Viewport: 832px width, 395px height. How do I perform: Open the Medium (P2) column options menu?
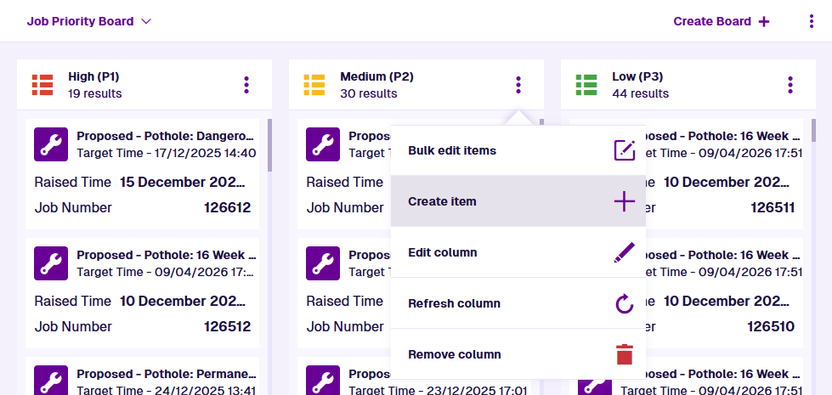(518, 85)
